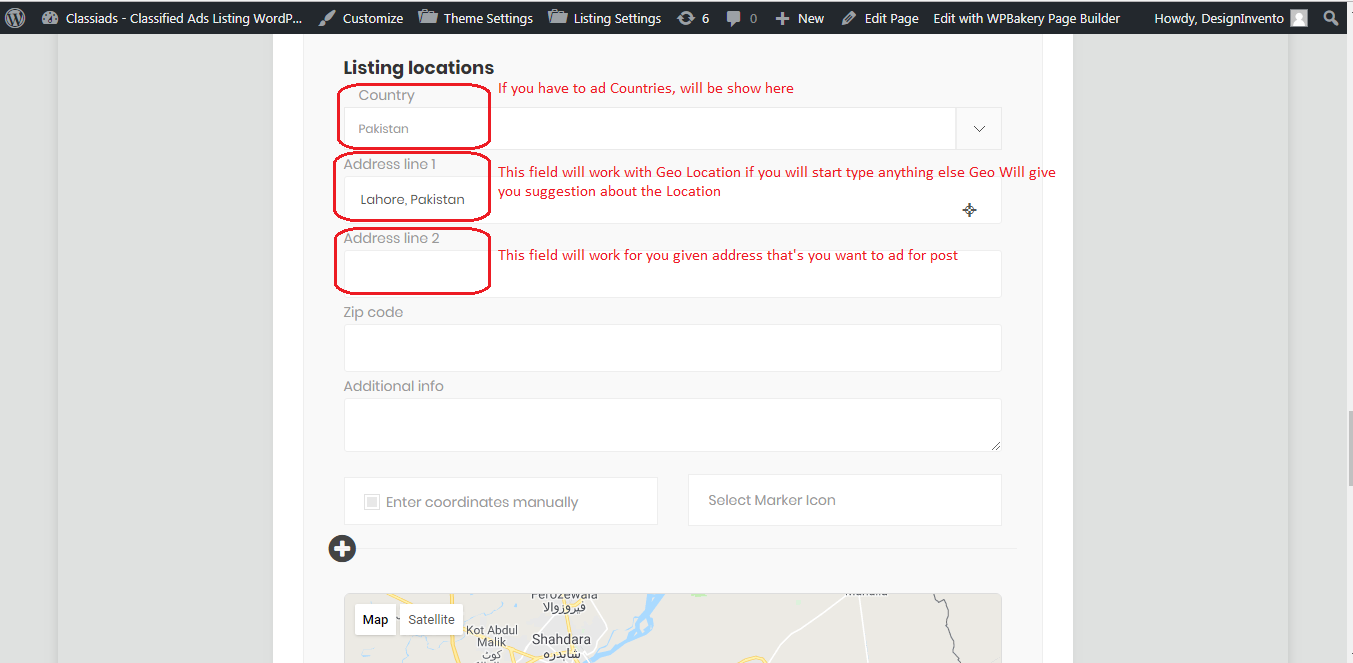Open the Select Marker Icon picker
1353x663 pixels.
[844, 500]
